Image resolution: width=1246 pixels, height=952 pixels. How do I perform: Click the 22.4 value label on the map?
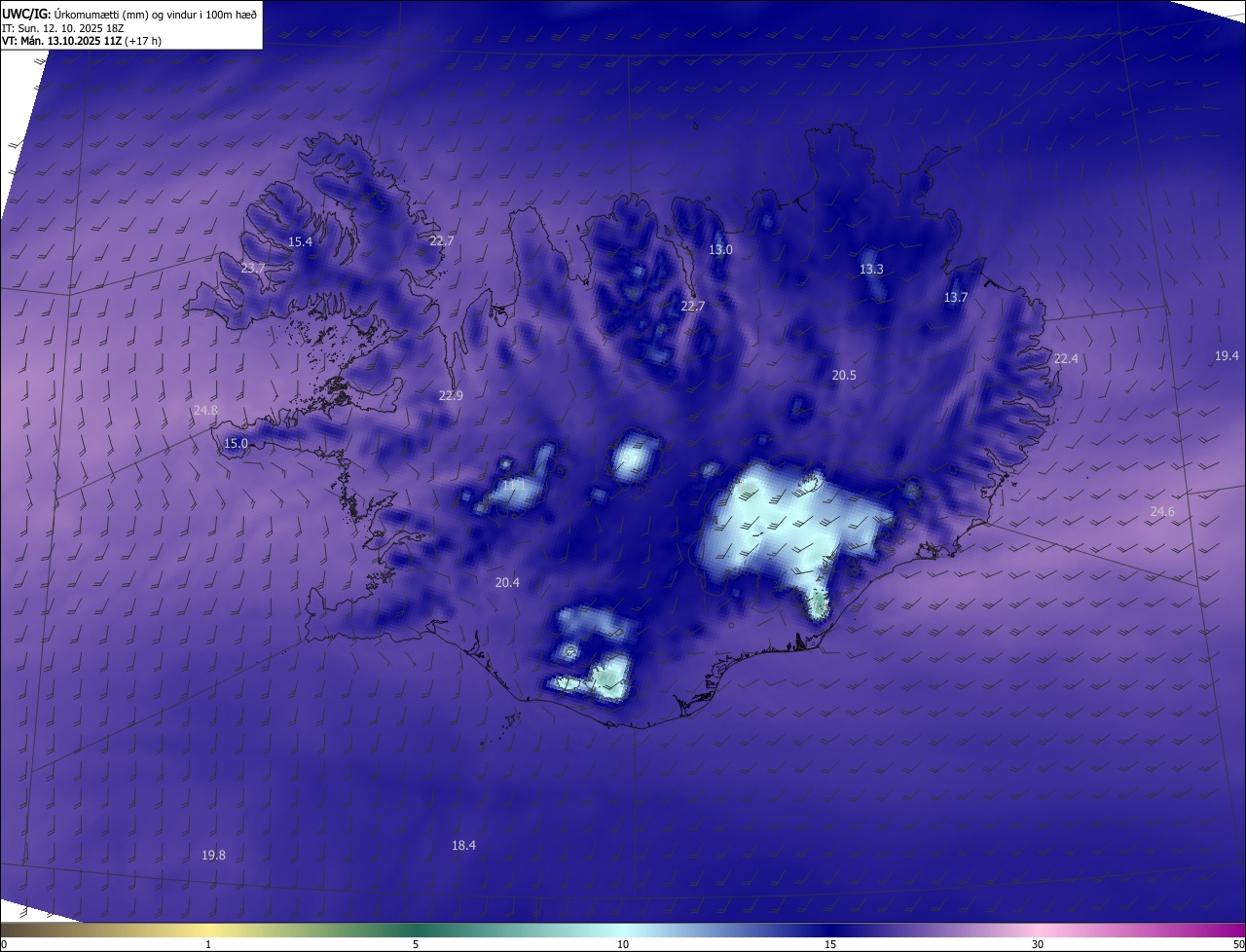tap(1066, 359)
